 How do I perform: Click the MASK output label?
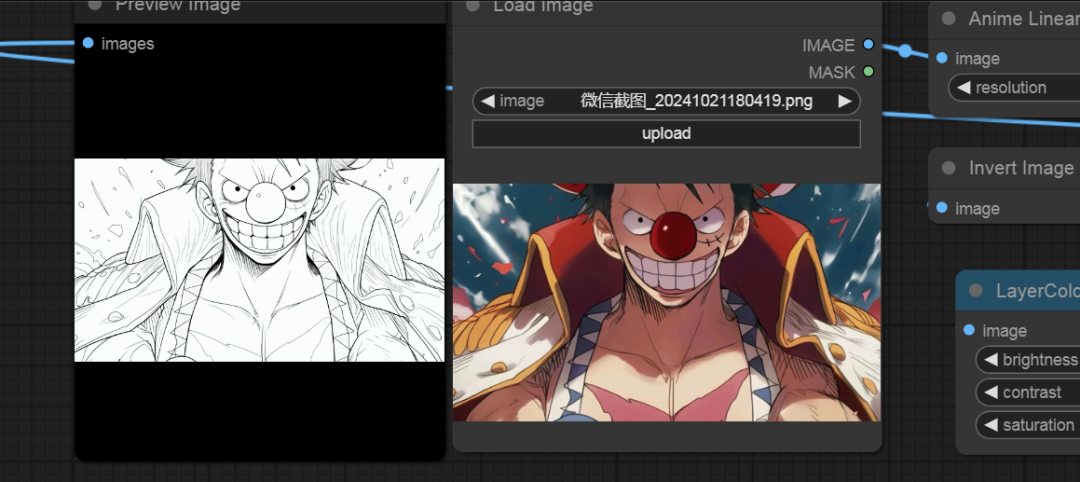click(x=831, y=72)
